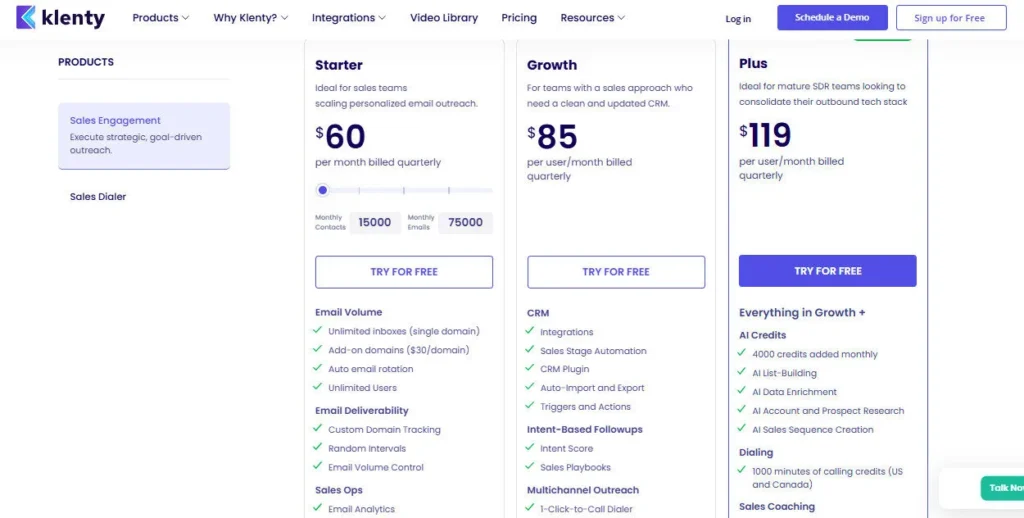Click the Schedule a Demo button

pyautogui.click(x=832, y=18)
